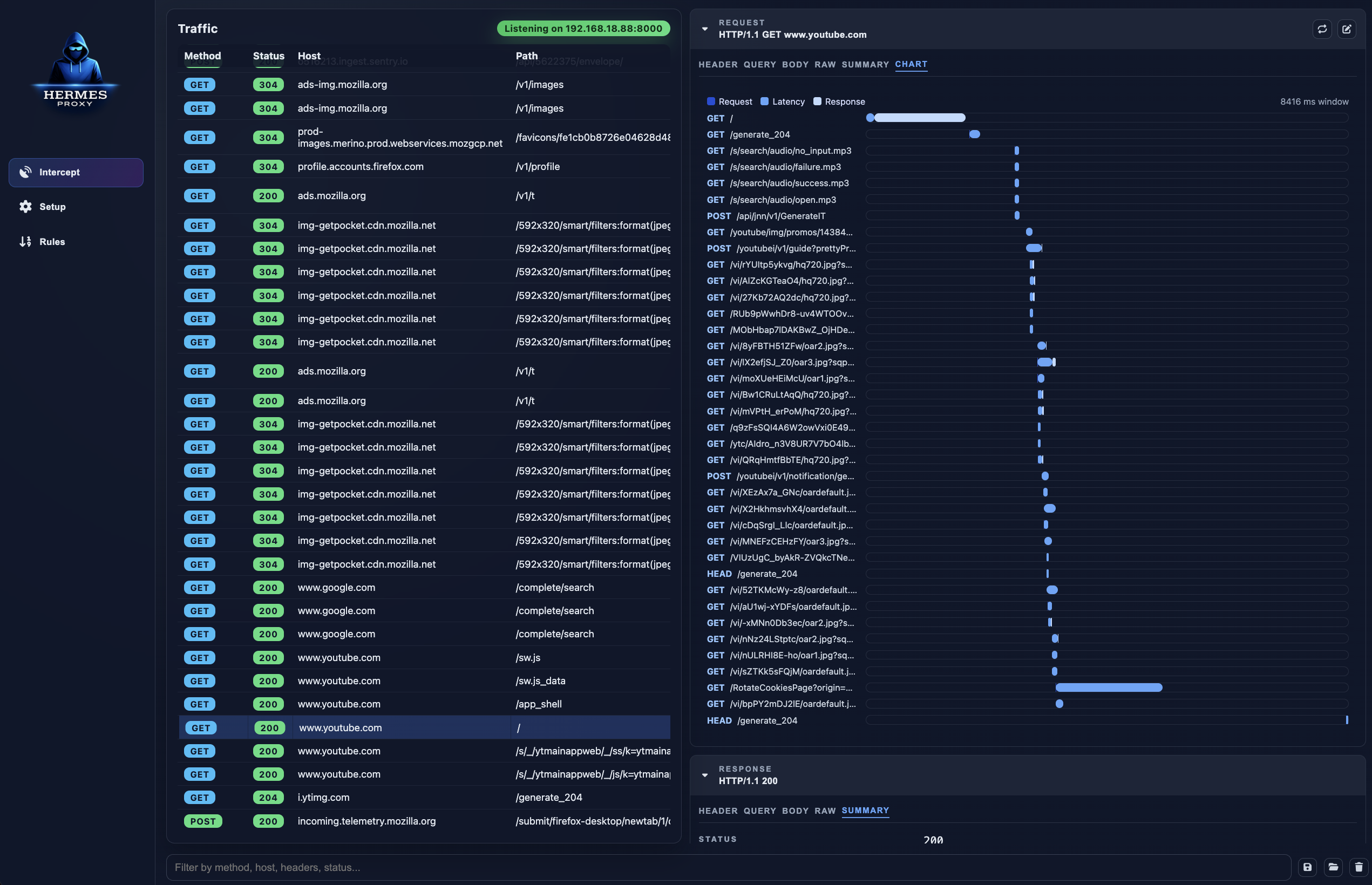Select the profile.accounts.firefox.com row
This screenshot has height=885, width=1372.
tap(424, 167)
